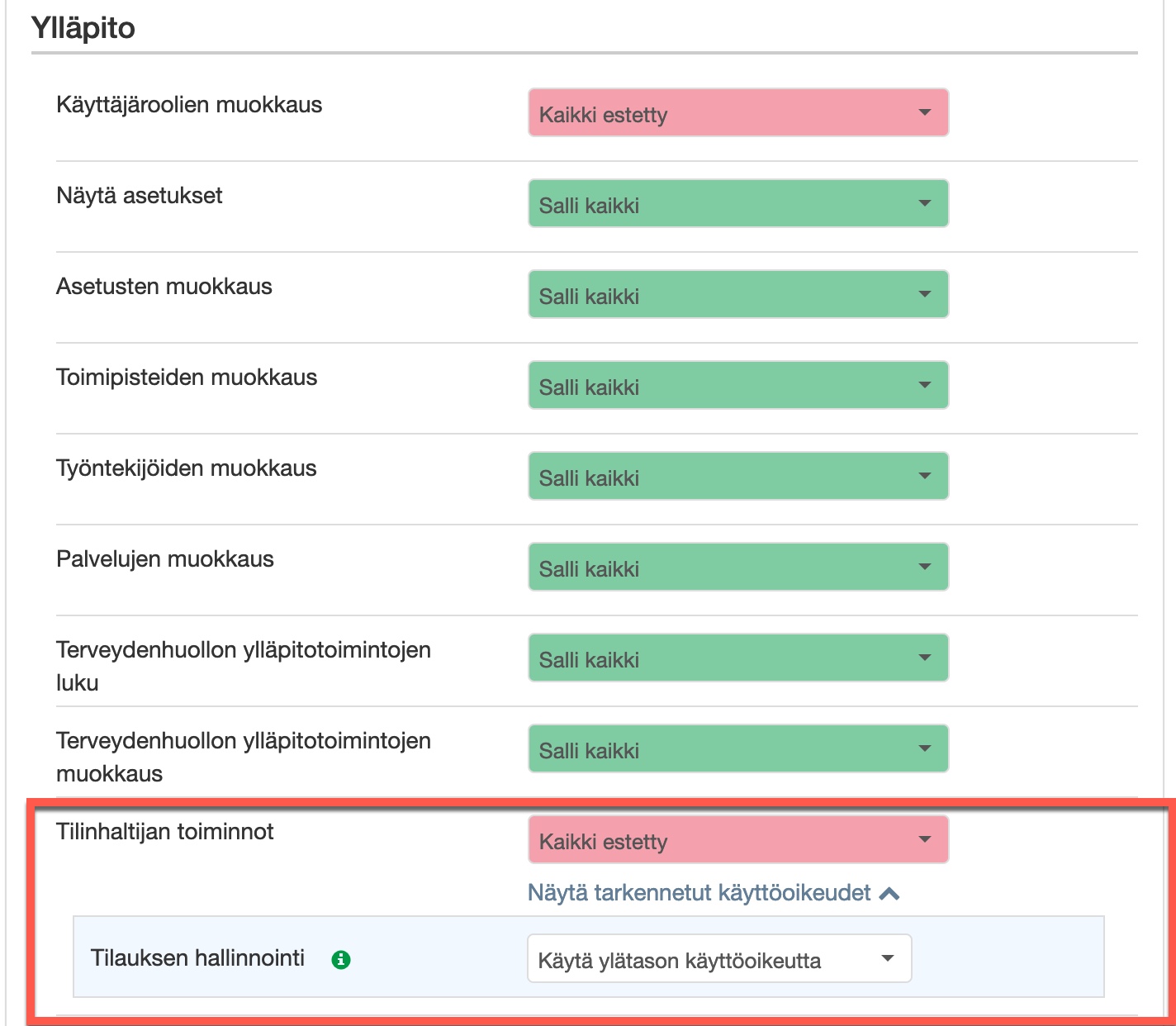
Task: Open the Tilauksen hallinnointi dropdown
Action: [718, 959]
